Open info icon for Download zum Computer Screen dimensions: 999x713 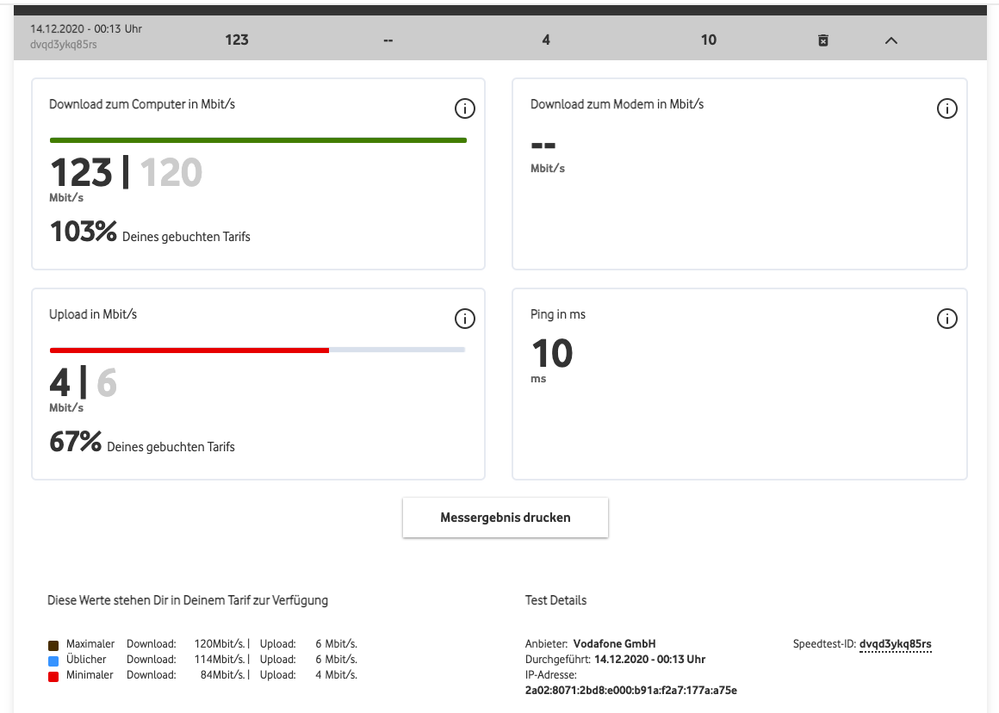point(464,108)
